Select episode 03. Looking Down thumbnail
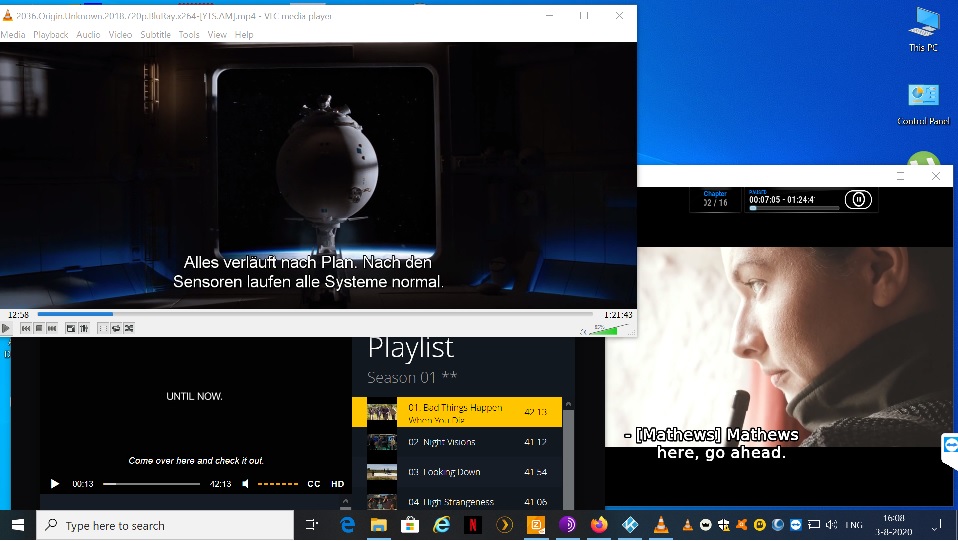This screenshot has width=958, height=541. [382, 472]
